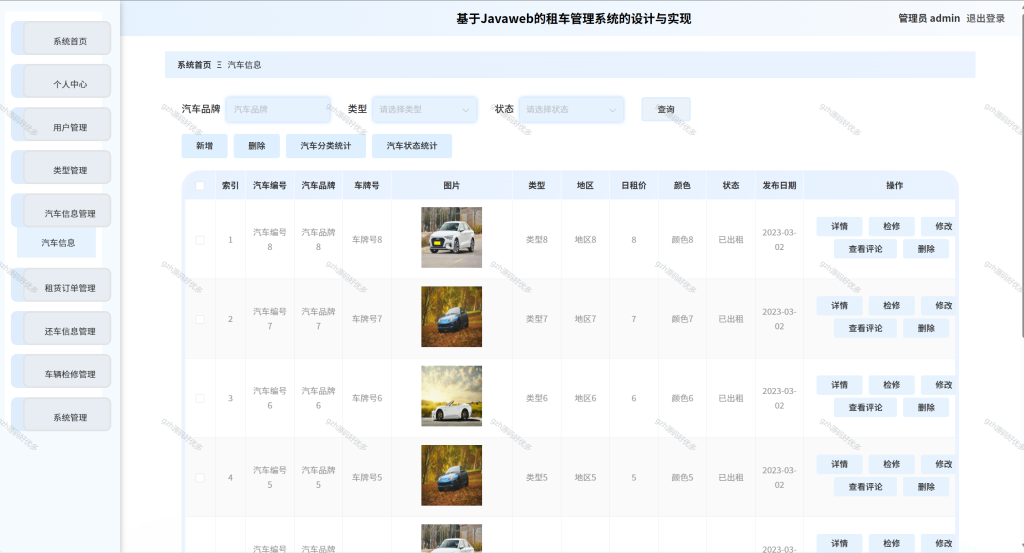Click row 删除 for 车牌号8
This screenshot has width=1024, height=553.
(x=926, y=249)
